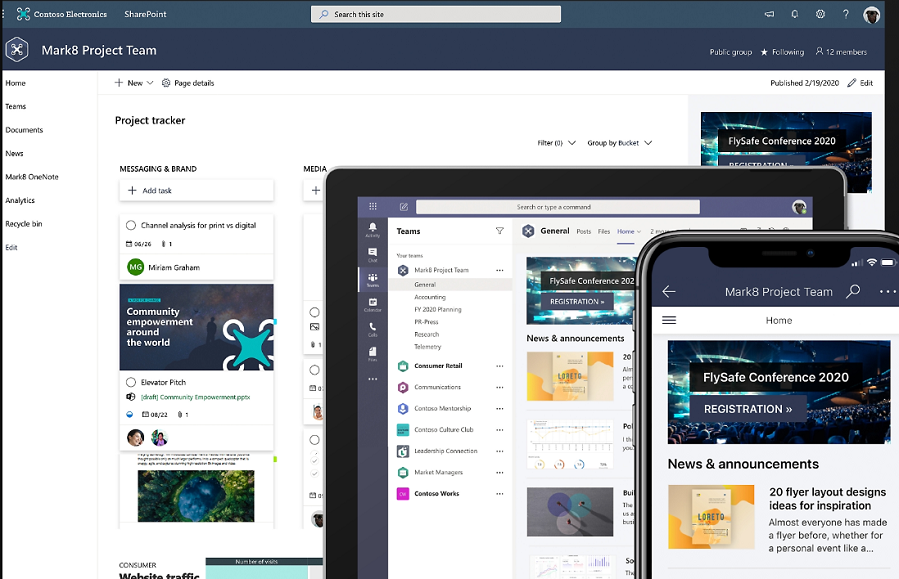Add task under Messaging & Brand

(x=196, y=190)
